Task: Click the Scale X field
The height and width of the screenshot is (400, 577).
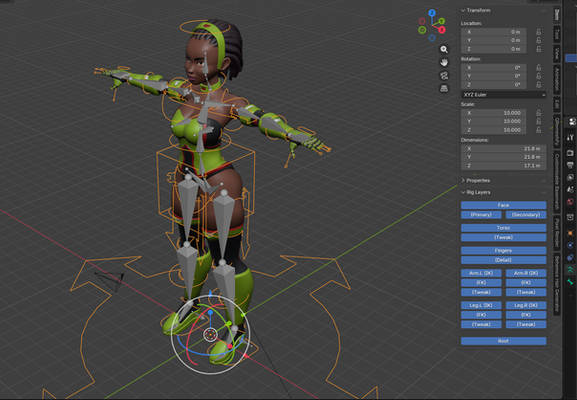Action: pyautogui.click(x=493, y=113)
